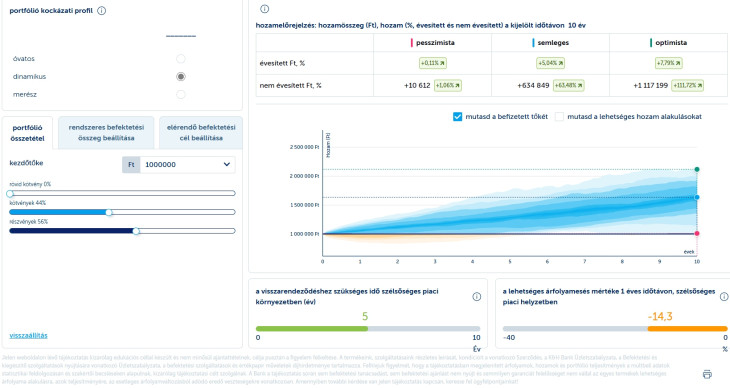Image resolution: width=730 pixels, height=388 pixels.
Task: Click the green recovery time bar showing 5
Action: click(x=312, y=328)
